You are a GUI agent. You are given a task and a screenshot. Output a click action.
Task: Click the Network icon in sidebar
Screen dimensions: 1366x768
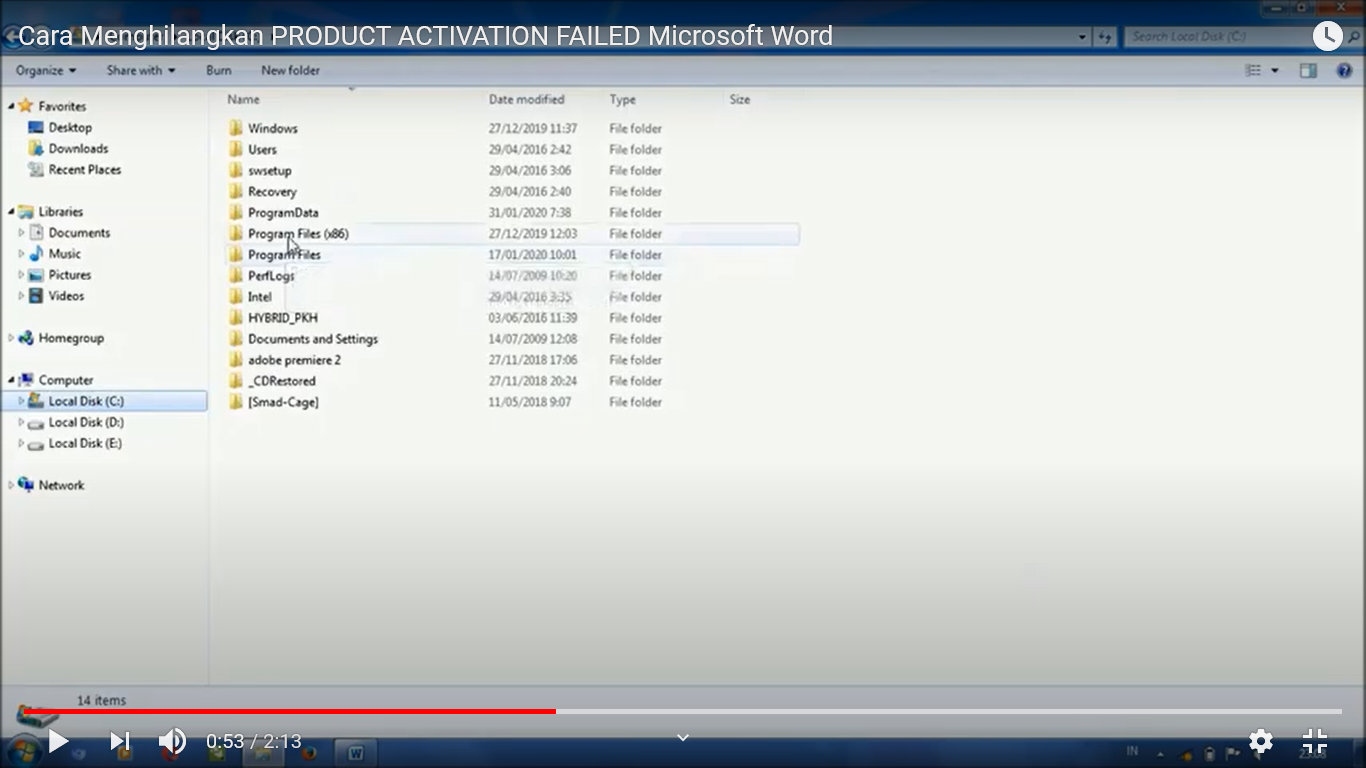(x=26, y=485)
